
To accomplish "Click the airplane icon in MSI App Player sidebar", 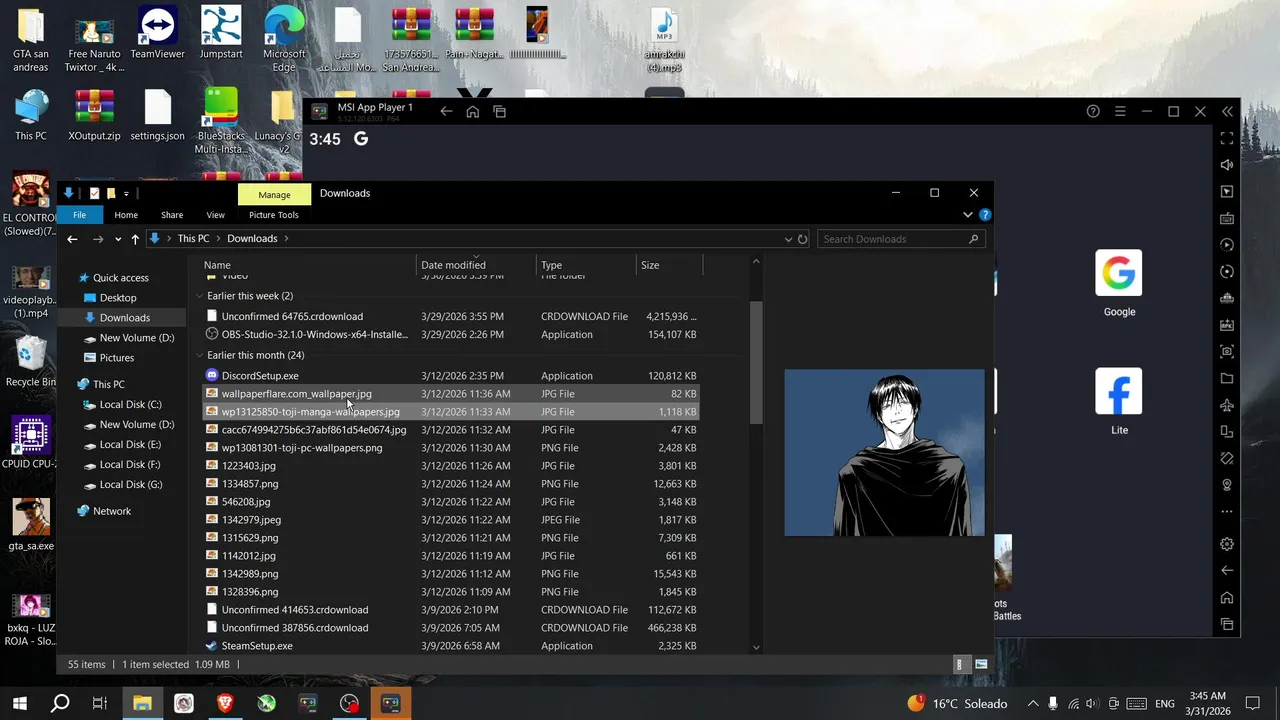I will coord(1227,405).
